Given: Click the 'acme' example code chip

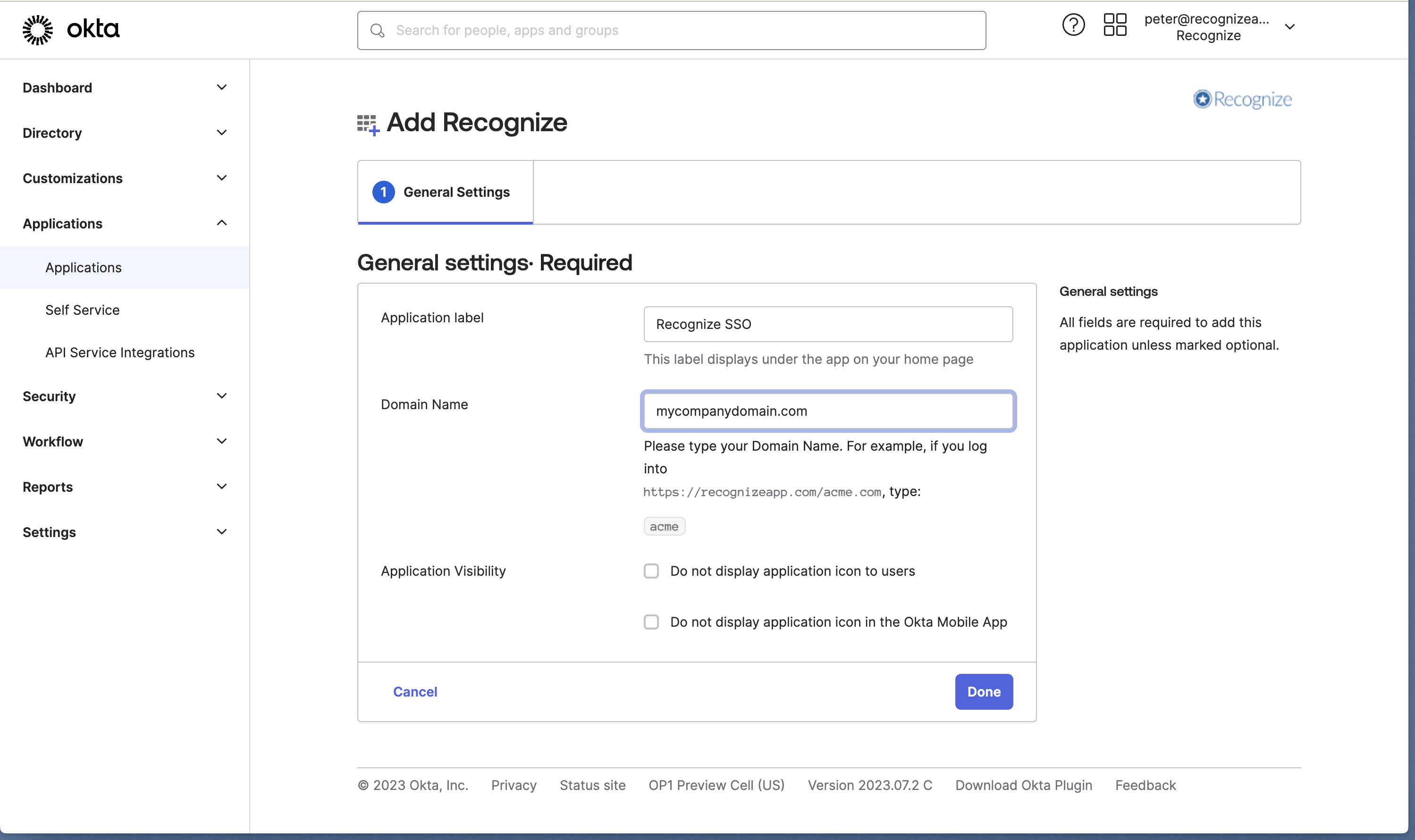Looking at the screenshot, I should coord(664,526).
